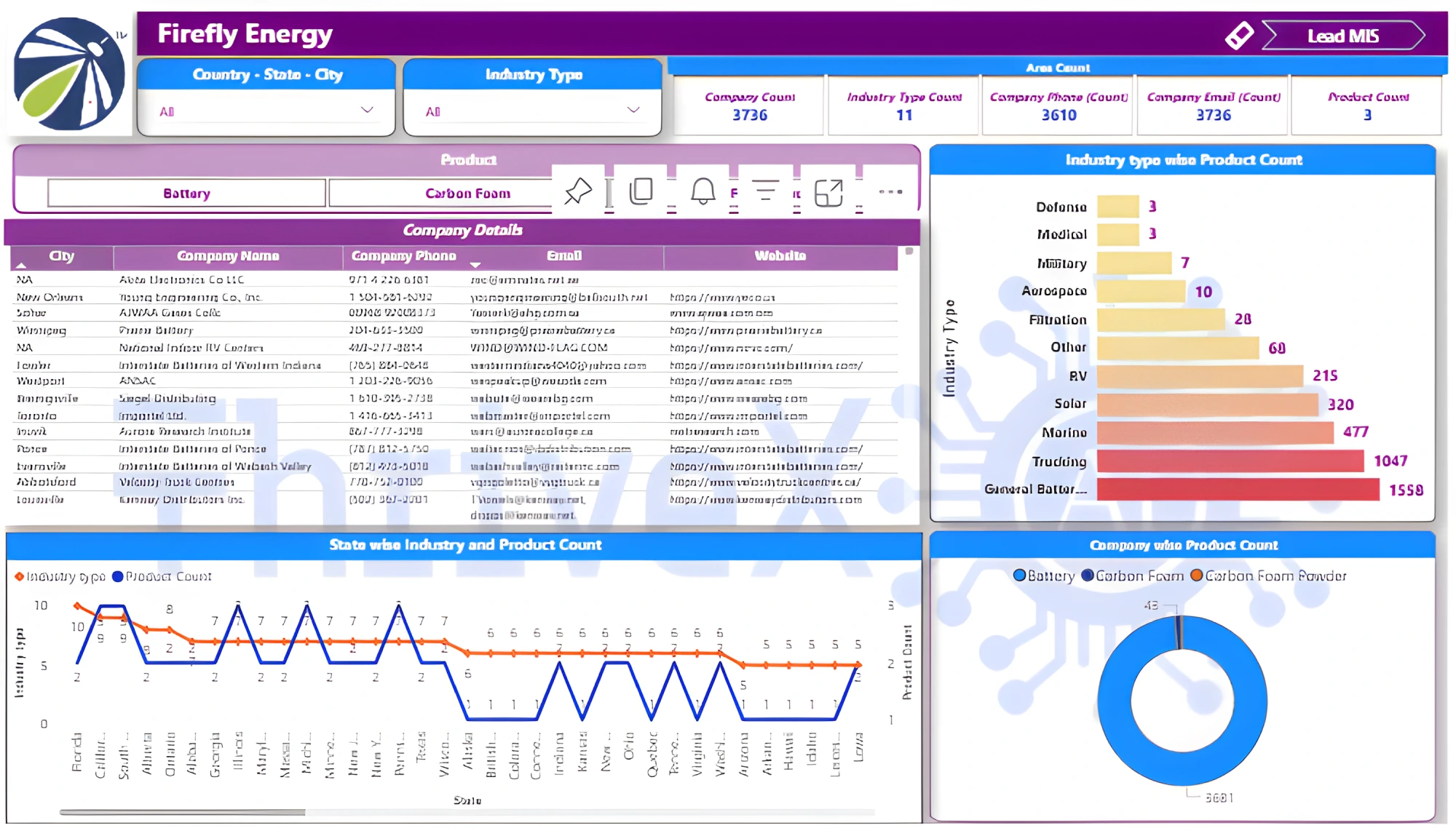Expand the Industry Type dropdown
This screenshot has width=1456, height=828.
coord(633,111)
